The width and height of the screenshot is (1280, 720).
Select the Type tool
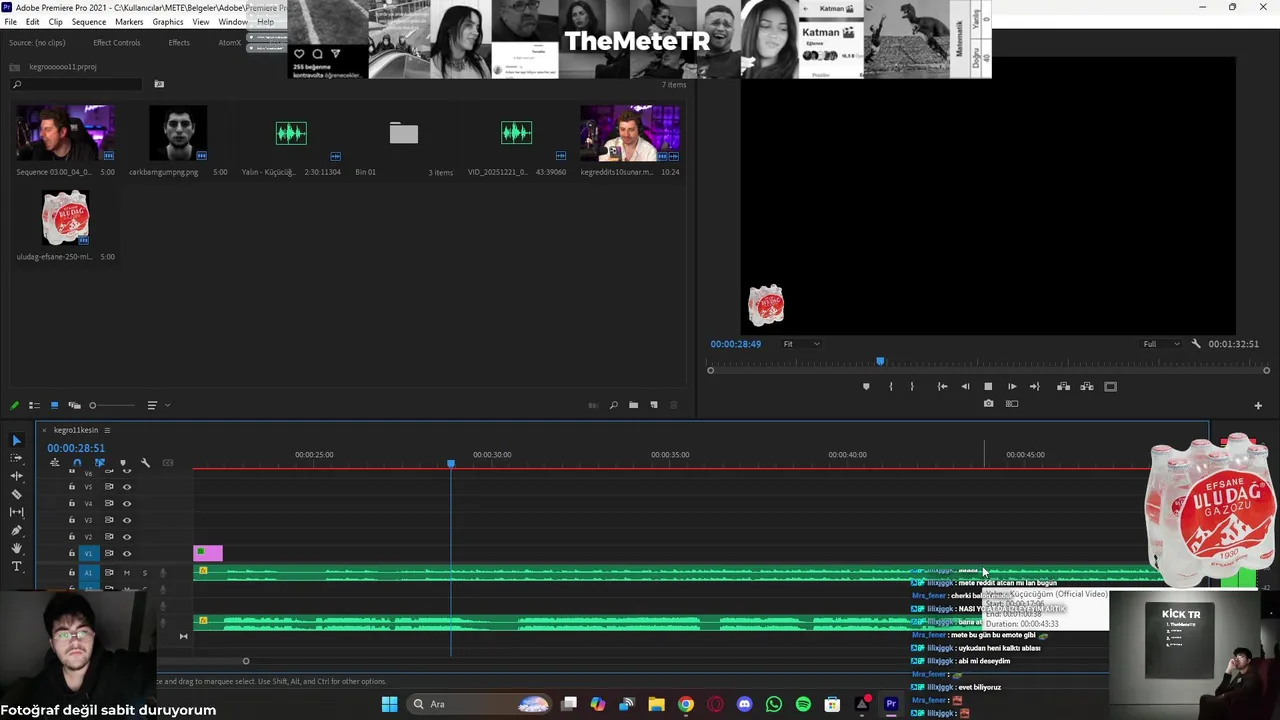coord(16,566)
